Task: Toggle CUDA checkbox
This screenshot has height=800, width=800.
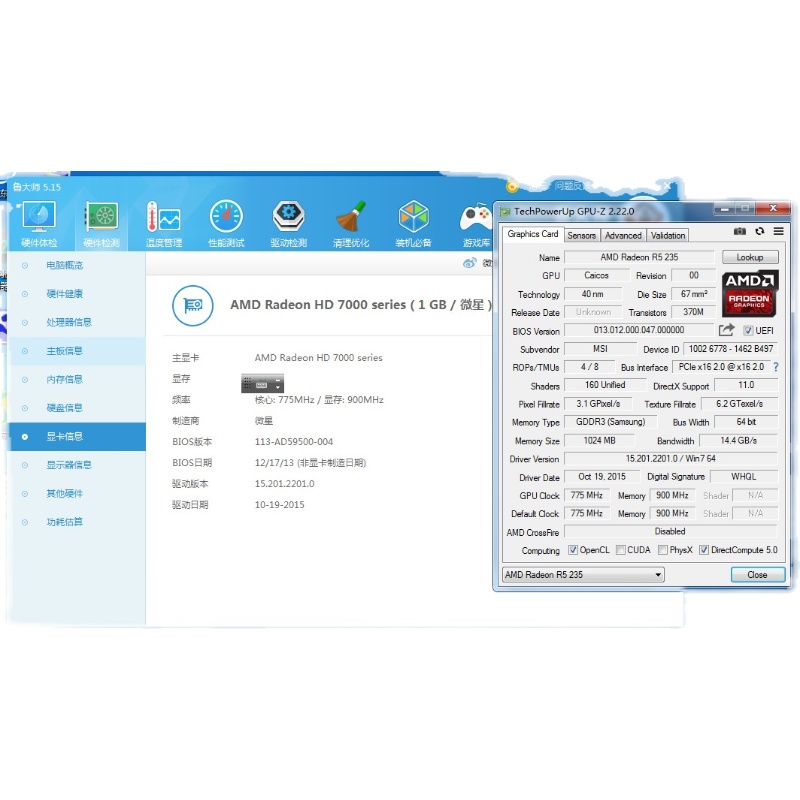Action: (620, 550)
